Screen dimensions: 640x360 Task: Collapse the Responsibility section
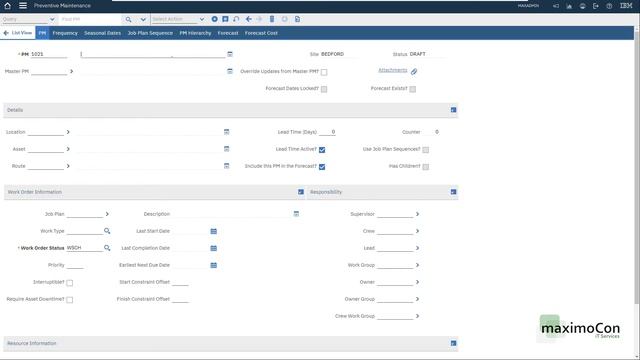tap(453, 192)
